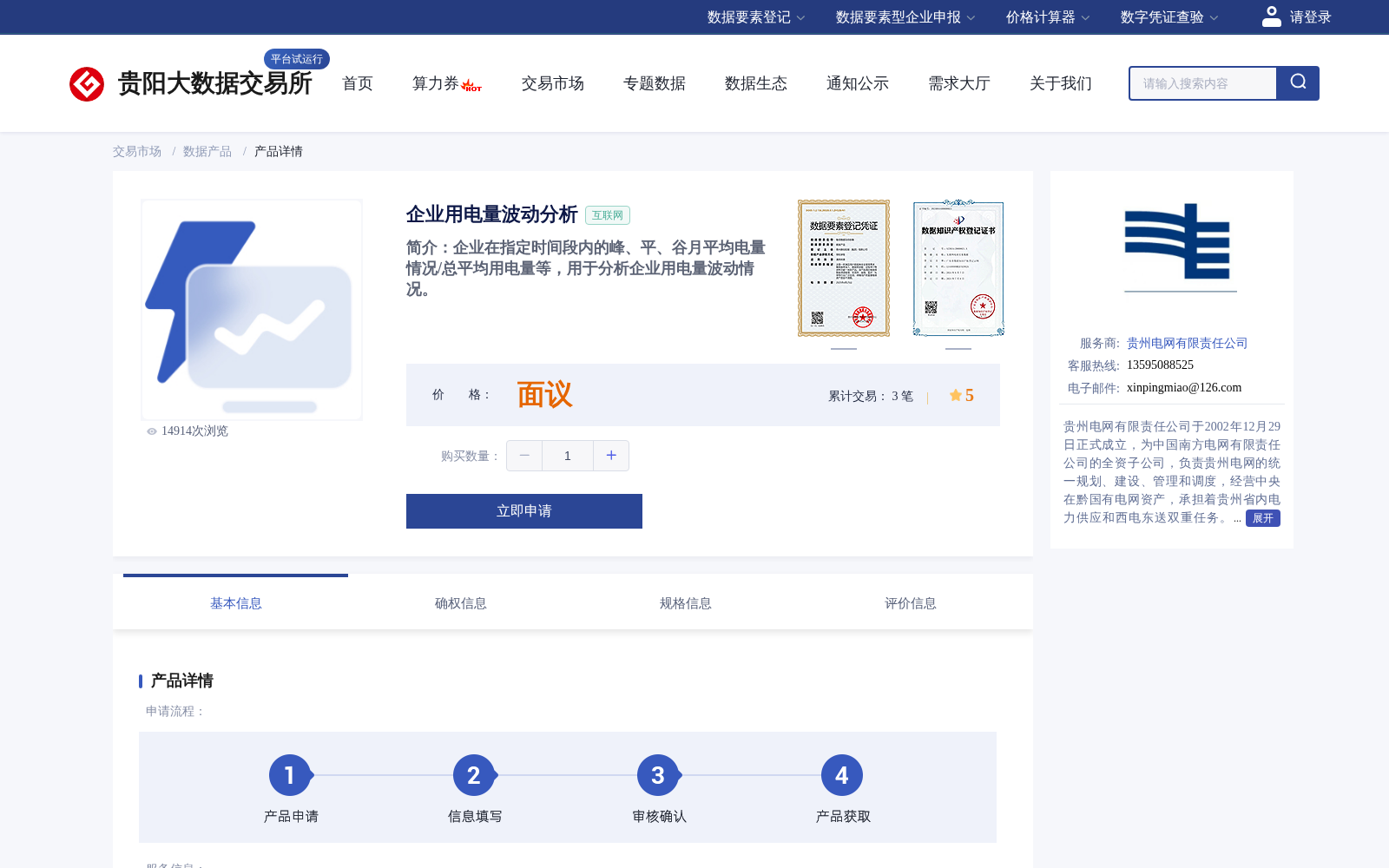Click the 立即申请 button
1389x868 pixels.
524,511
